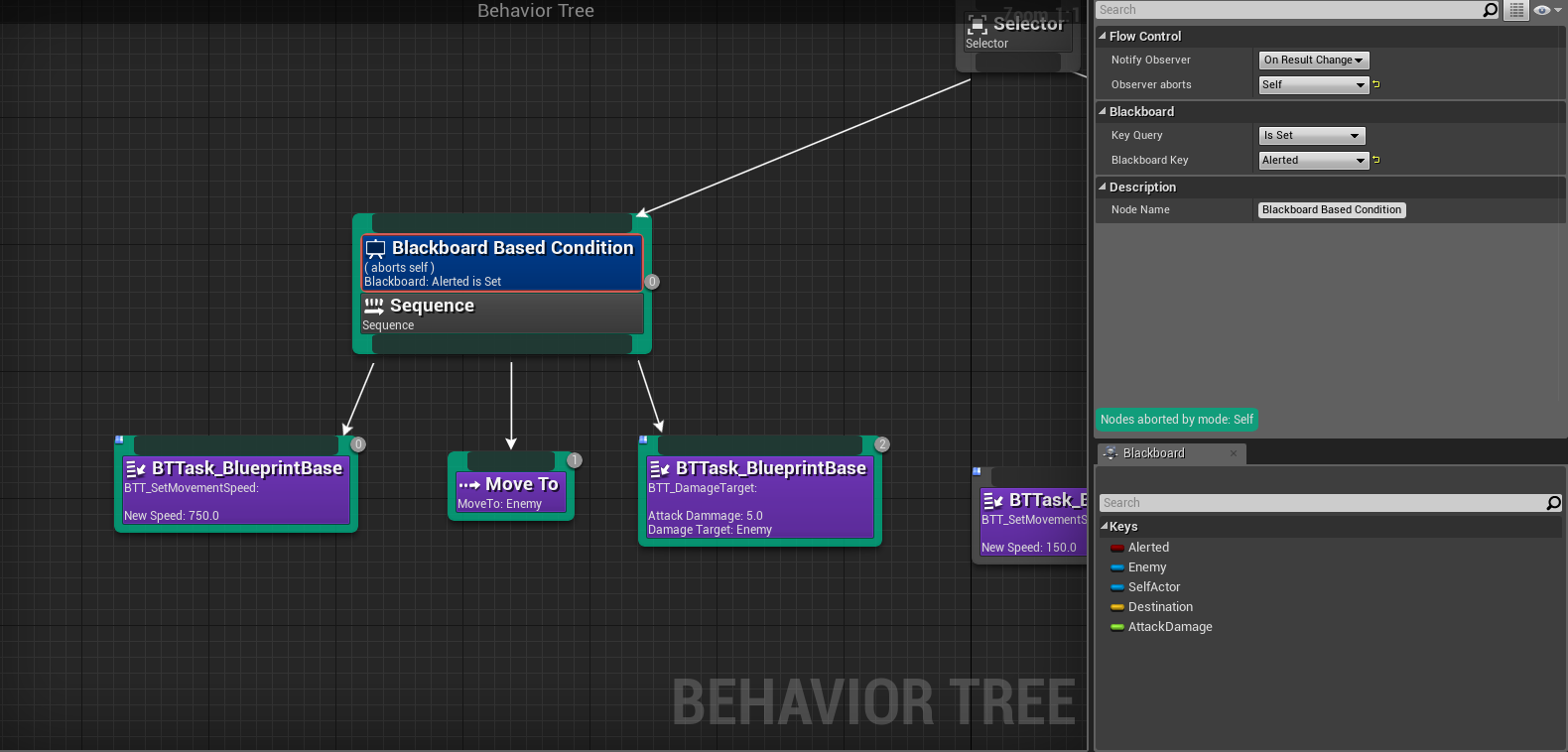Click the Blackboard search magnifier icon
The image size is (1568, 752).
coord(1554,503)
